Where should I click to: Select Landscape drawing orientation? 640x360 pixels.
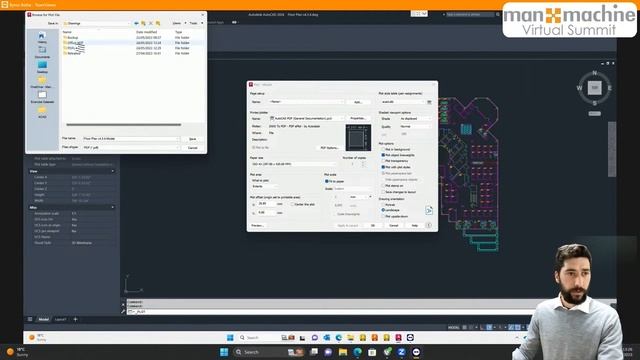coord(383,210)
